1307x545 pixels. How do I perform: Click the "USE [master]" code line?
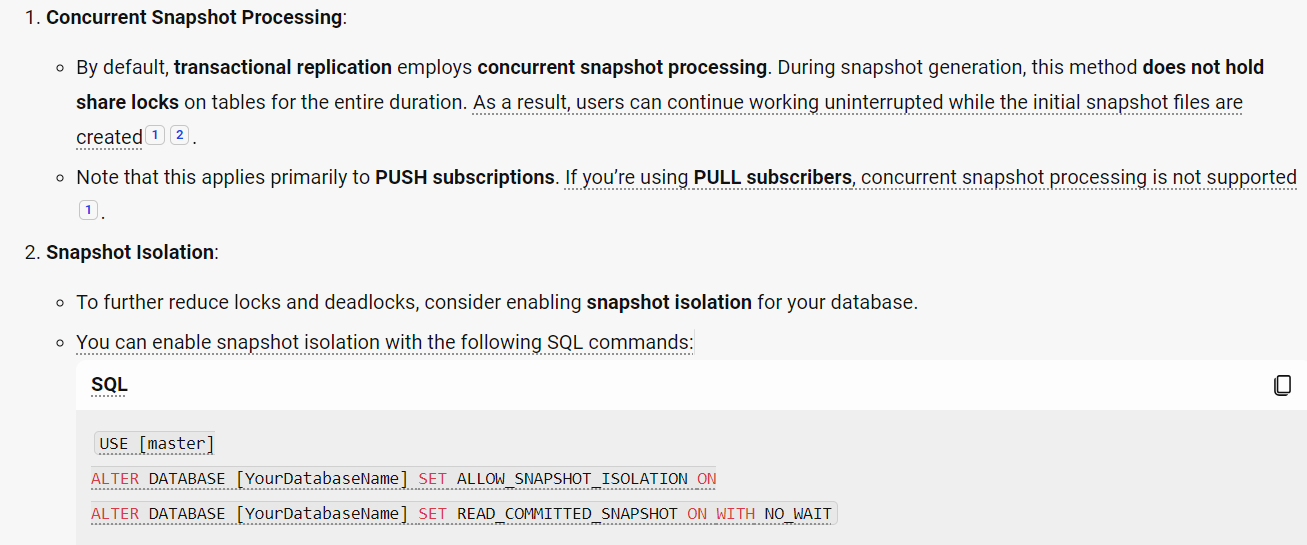[x=157, y=444]
